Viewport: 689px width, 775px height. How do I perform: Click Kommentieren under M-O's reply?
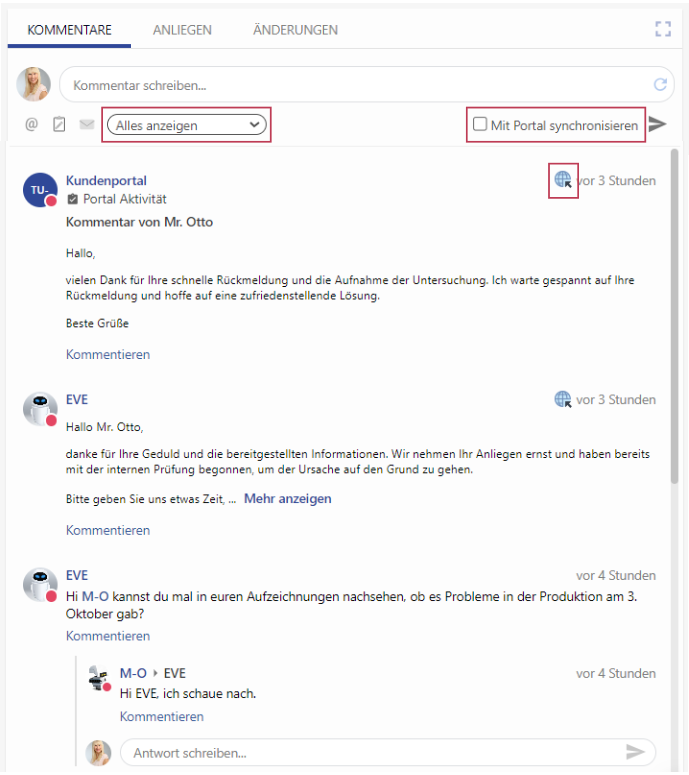tap(162, 716)
